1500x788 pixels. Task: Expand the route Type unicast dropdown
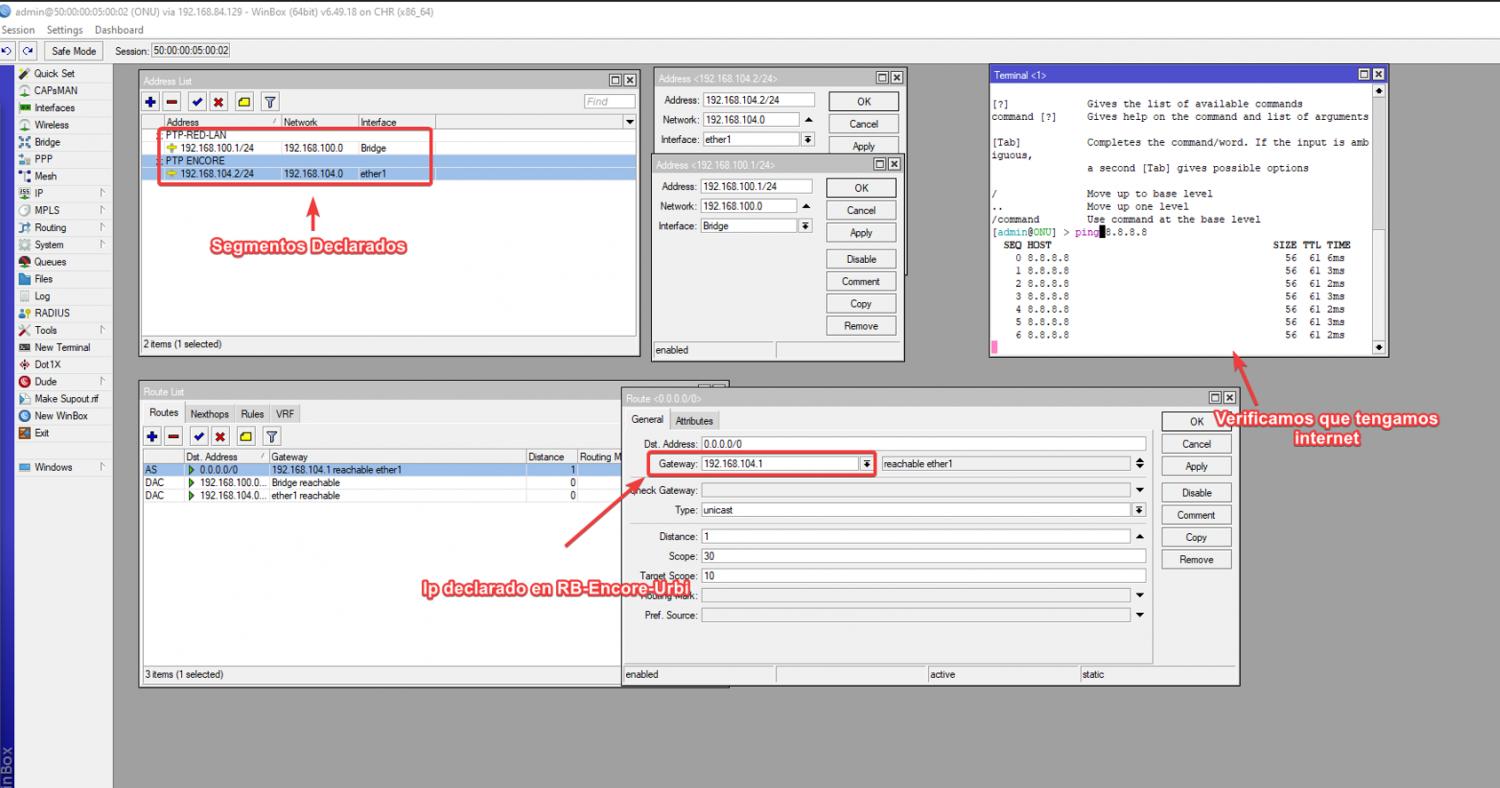(x=1139, y=510)
